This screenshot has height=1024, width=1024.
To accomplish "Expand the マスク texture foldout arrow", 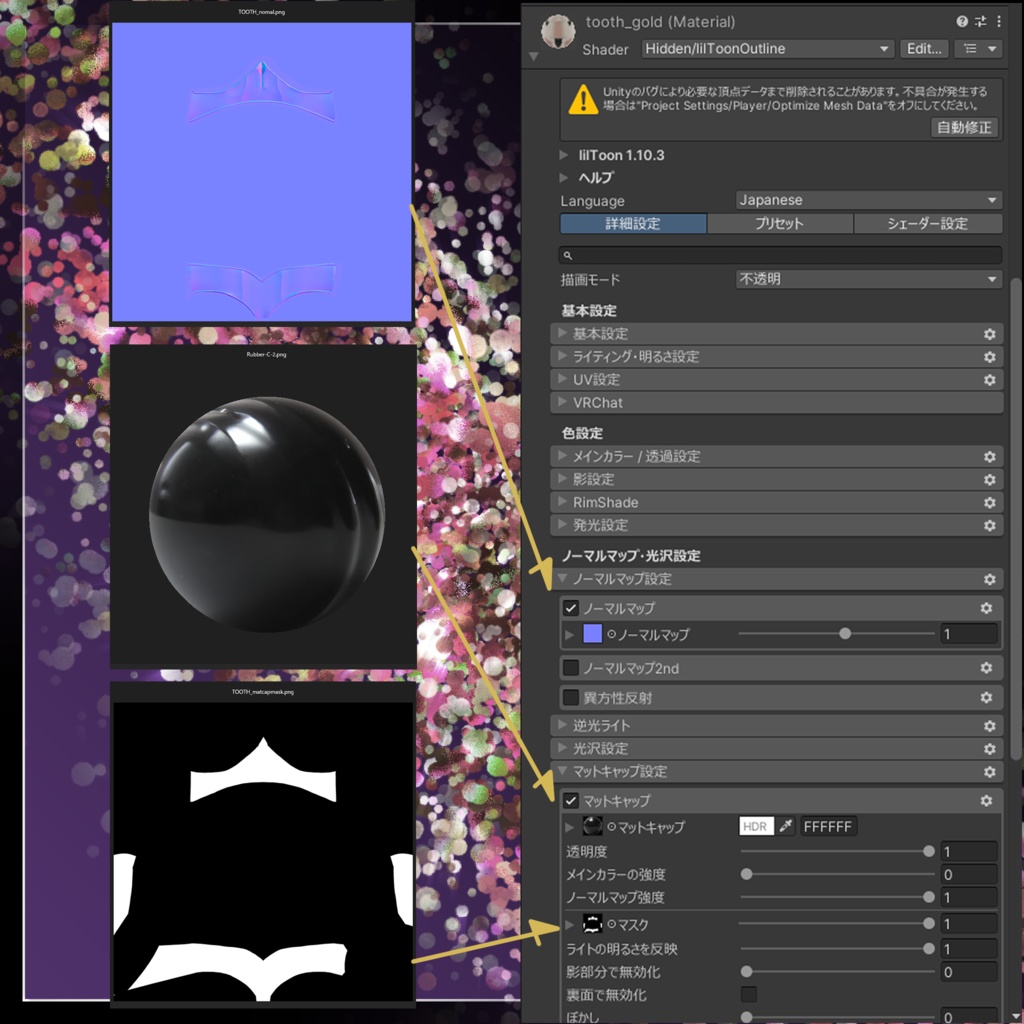I will 569,924.
